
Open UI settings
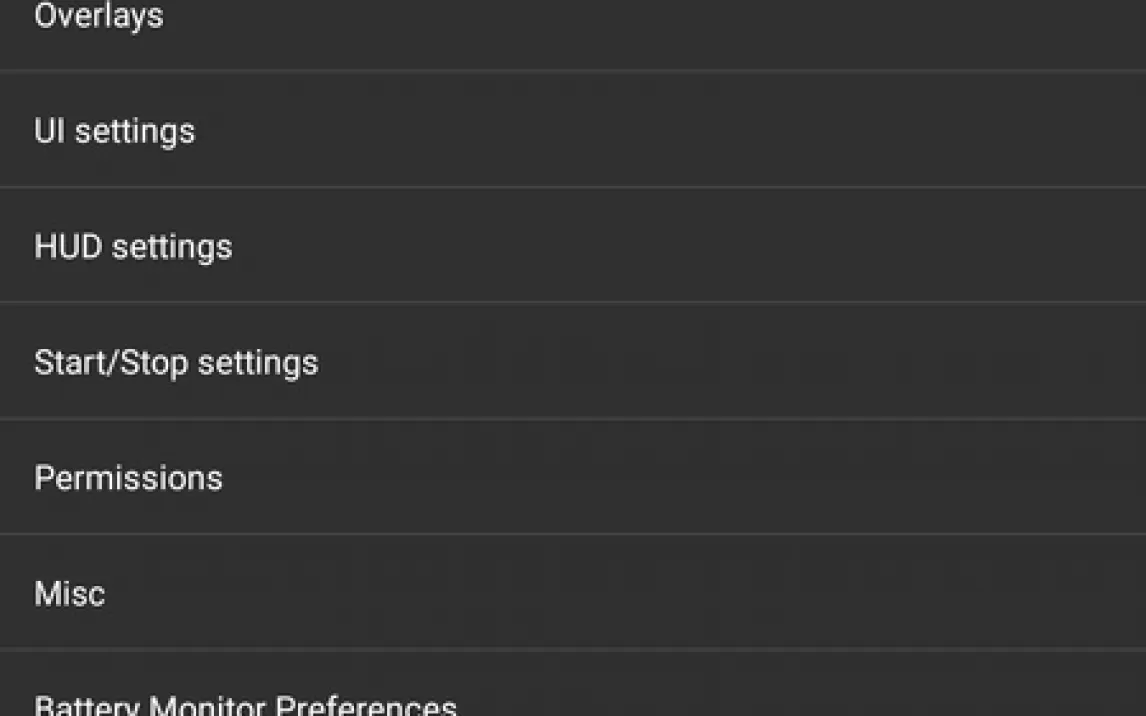click(x=572, y=130)
